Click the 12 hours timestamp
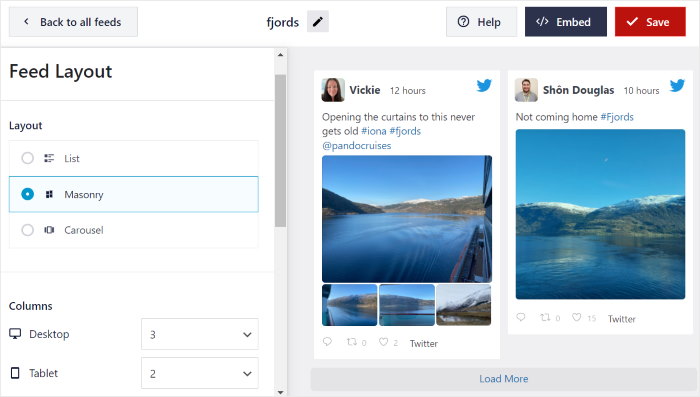 coord(408,91)
